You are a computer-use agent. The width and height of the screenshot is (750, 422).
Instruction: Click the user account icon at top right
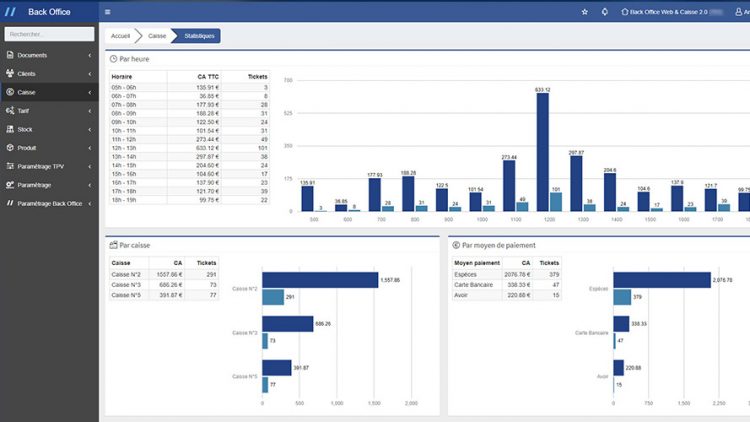[737, 12]
